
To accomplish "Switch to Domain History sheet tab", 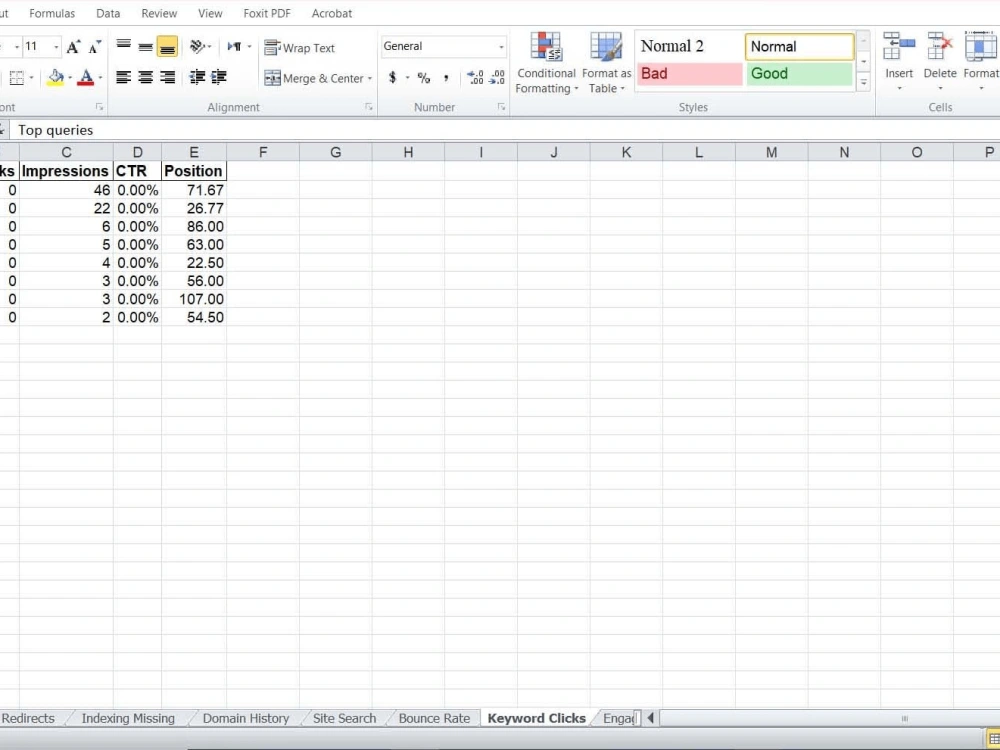I will 246,718.
